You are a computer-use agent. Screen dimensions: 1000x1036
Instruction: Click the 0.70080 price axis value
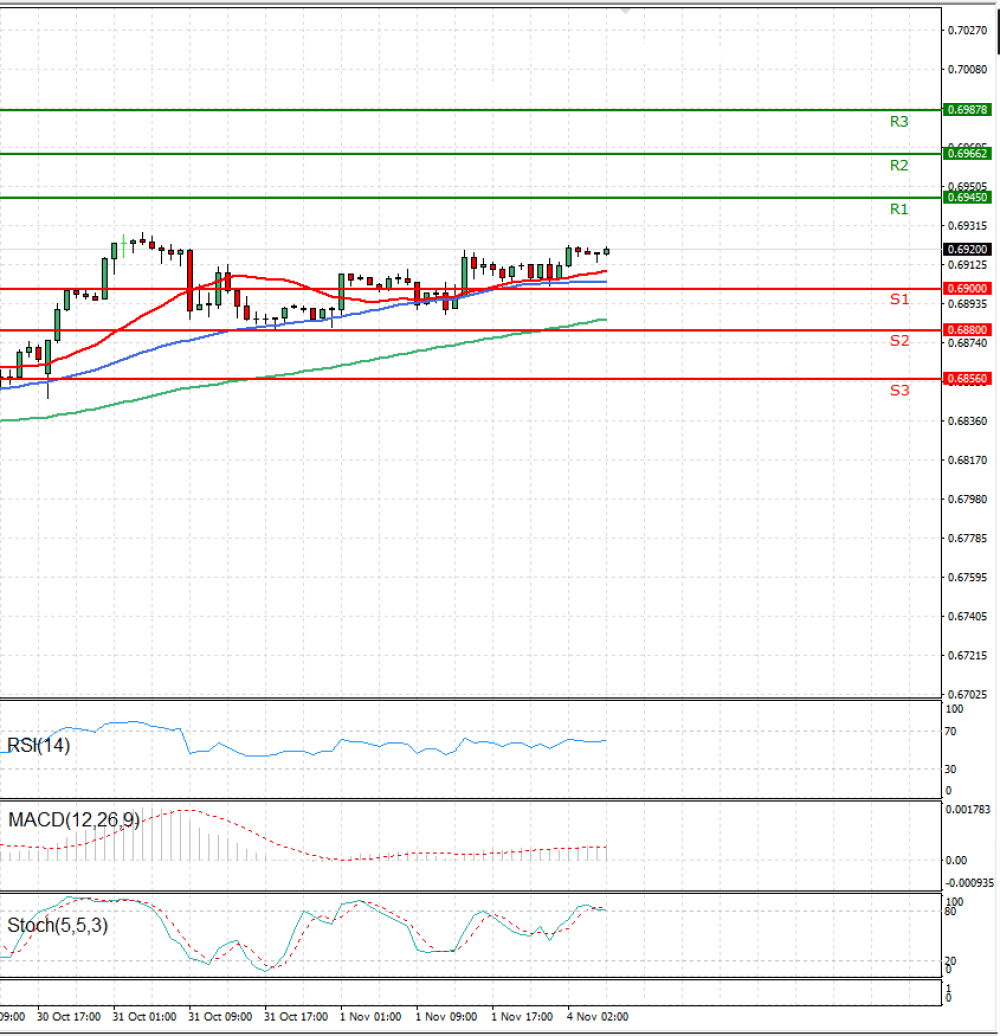click(967, 69)
